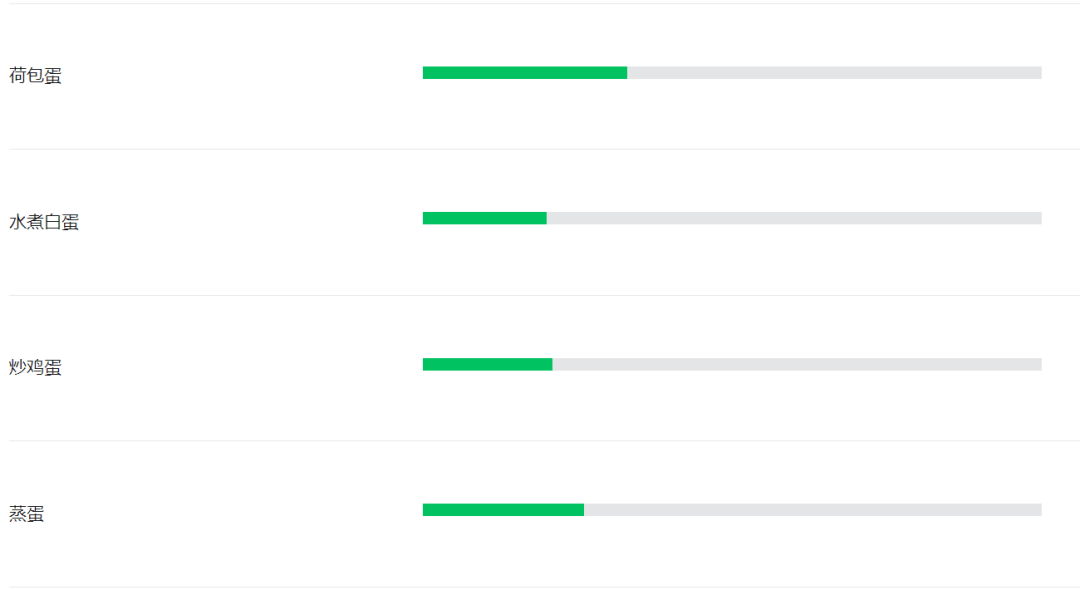The height and width of the screenshot is (590, 1080).
Task: Click the divider line below the 炒鸡蛋 row
Action: coord(544,441)
